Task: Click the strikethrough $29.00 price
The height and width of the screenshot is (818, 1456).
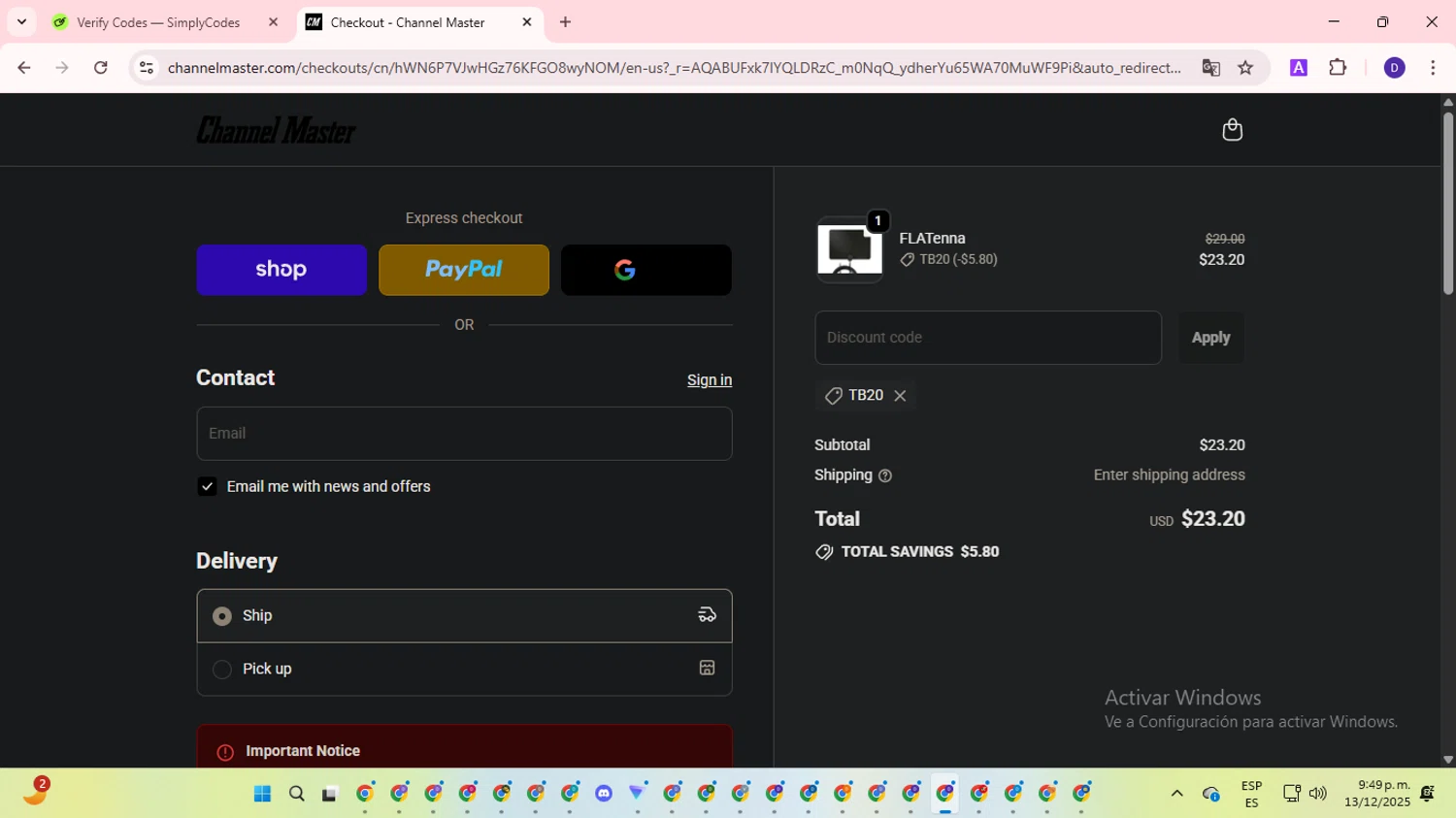Action: [1225, 239]
